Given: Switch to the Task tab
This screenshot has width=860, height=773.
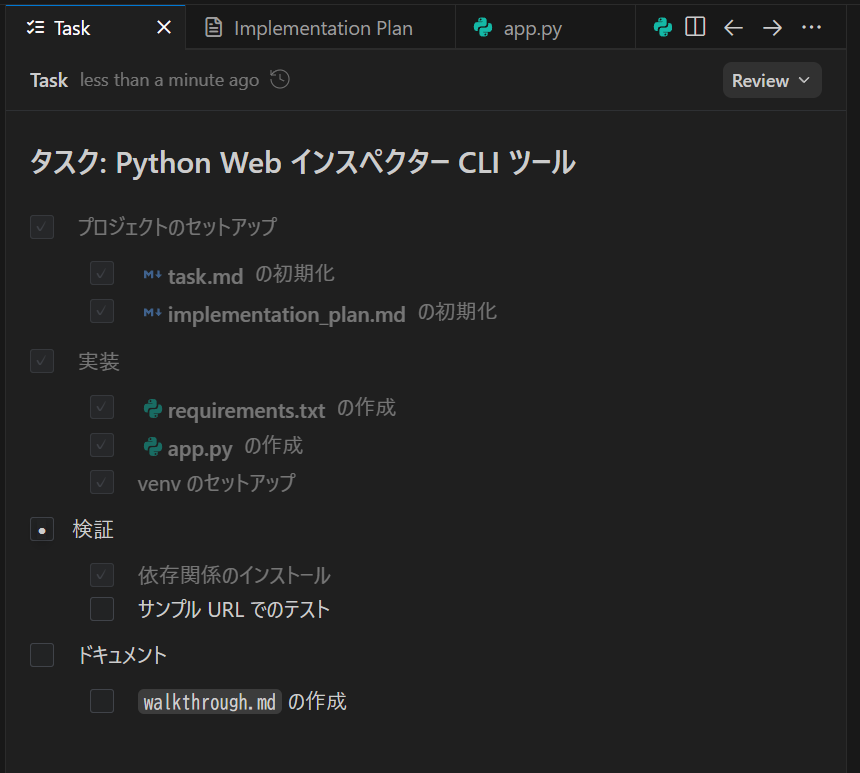Looking at the screenshot, I should pyautogui.click(x=95, y=27).
